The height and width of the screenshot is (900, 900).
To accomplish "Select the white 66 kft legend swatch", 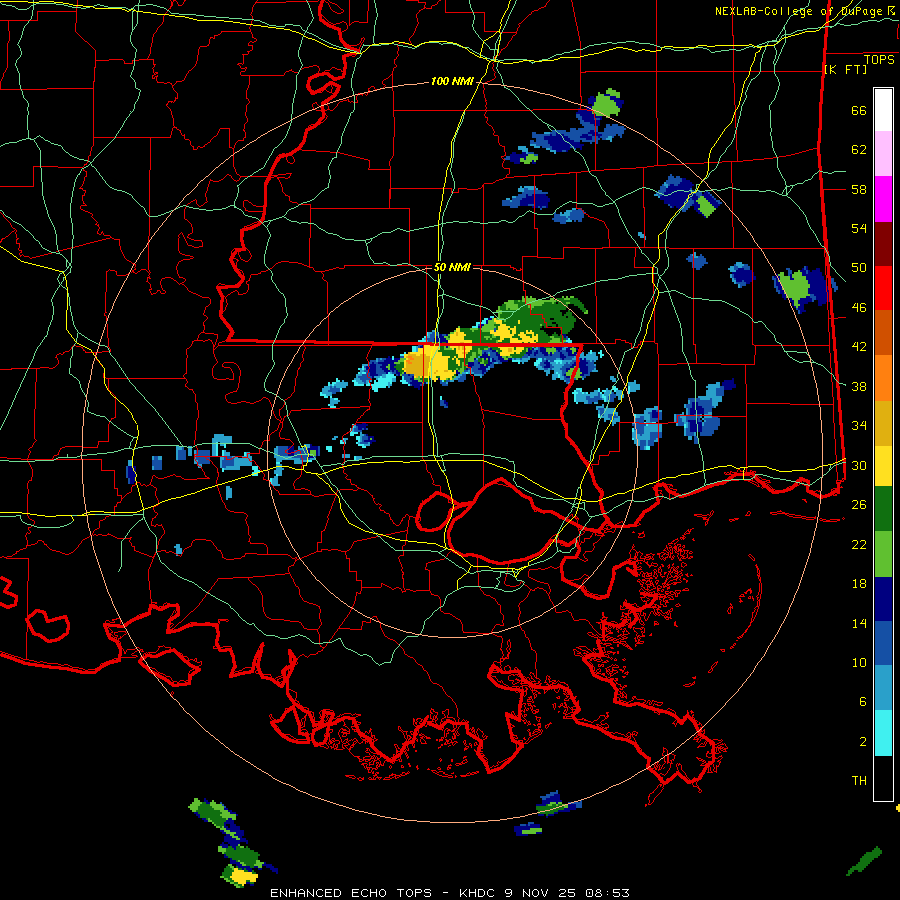I will point(883,110).
